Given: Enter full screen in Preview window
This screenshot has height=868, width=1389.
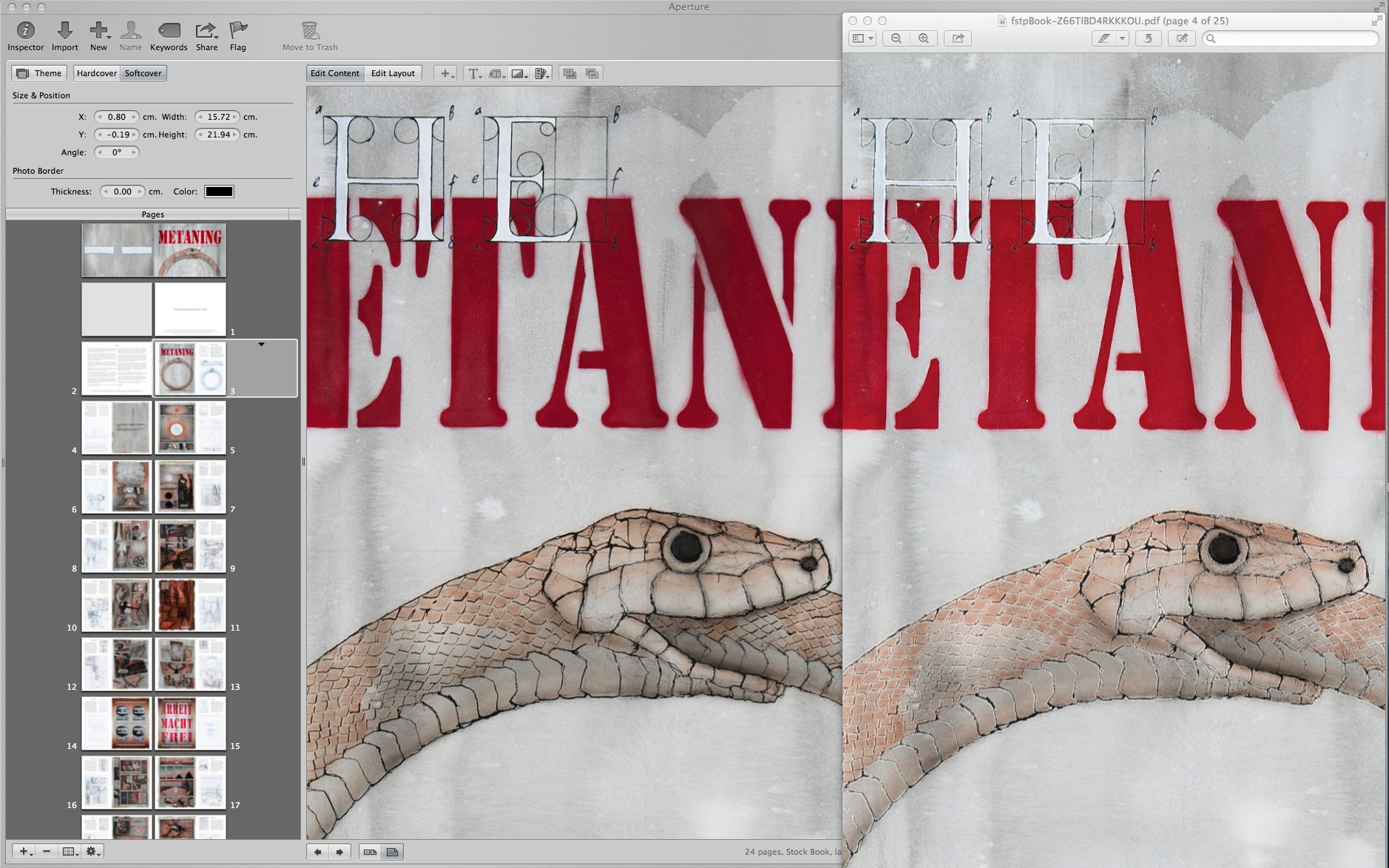Looking at the screenshot, I should point(1376,21).
